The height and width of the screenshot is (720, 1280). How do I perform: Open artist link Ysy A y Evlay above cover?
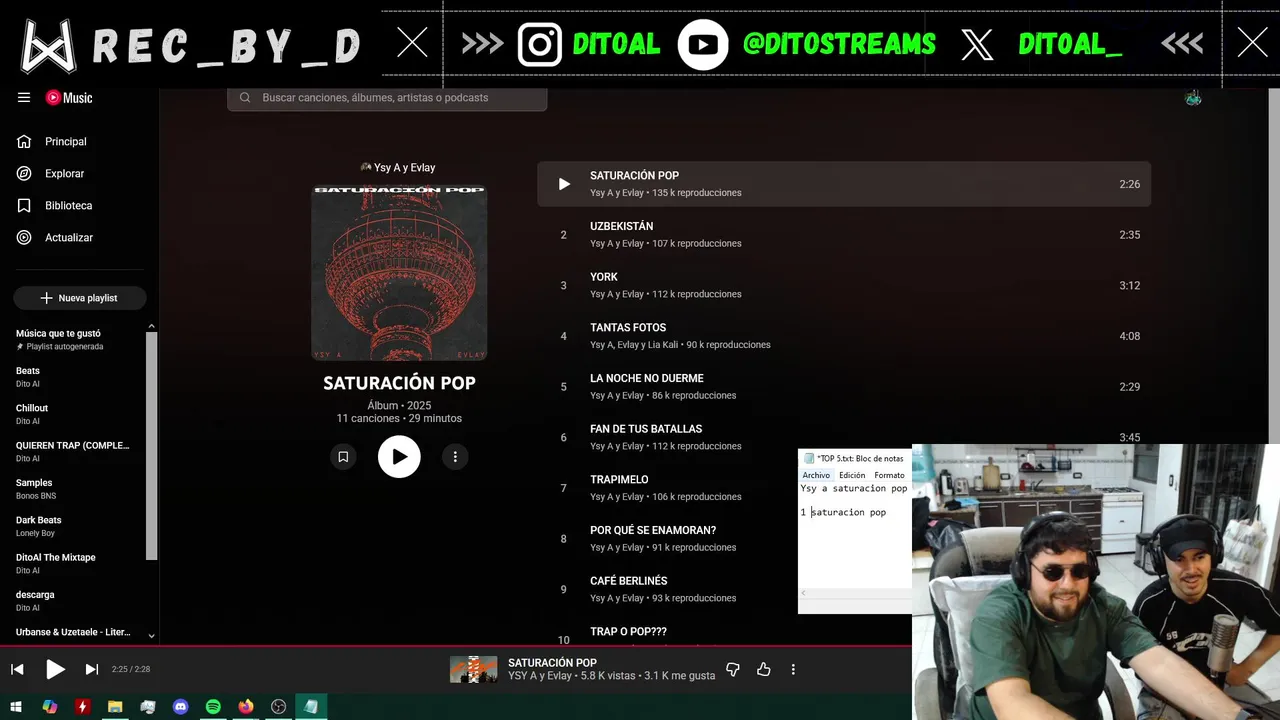[x=404, y=168]
